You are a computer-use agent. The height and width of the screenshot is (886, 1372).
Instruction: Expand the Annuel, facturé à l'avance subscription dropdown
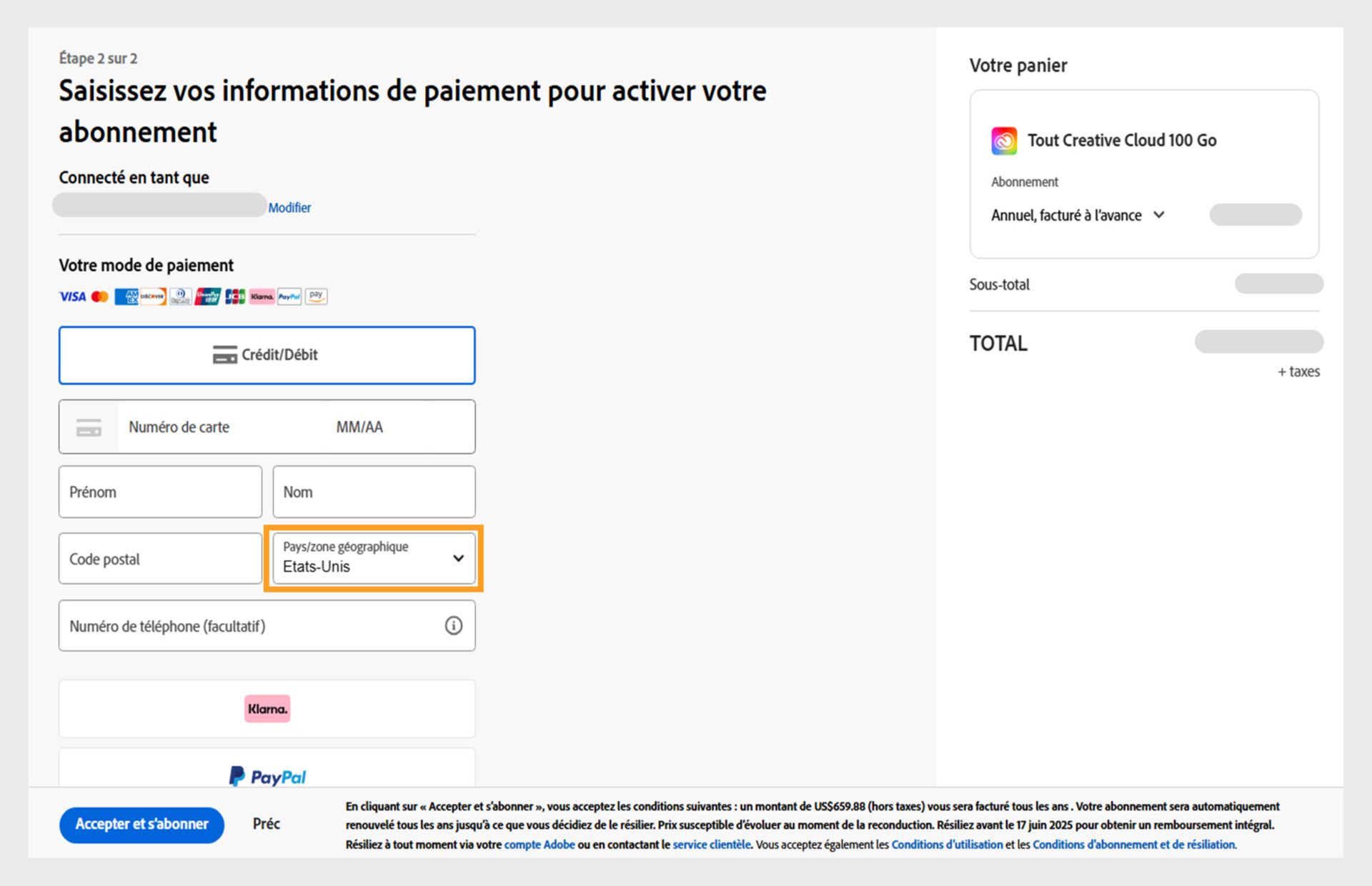(x=1078, y=215)
